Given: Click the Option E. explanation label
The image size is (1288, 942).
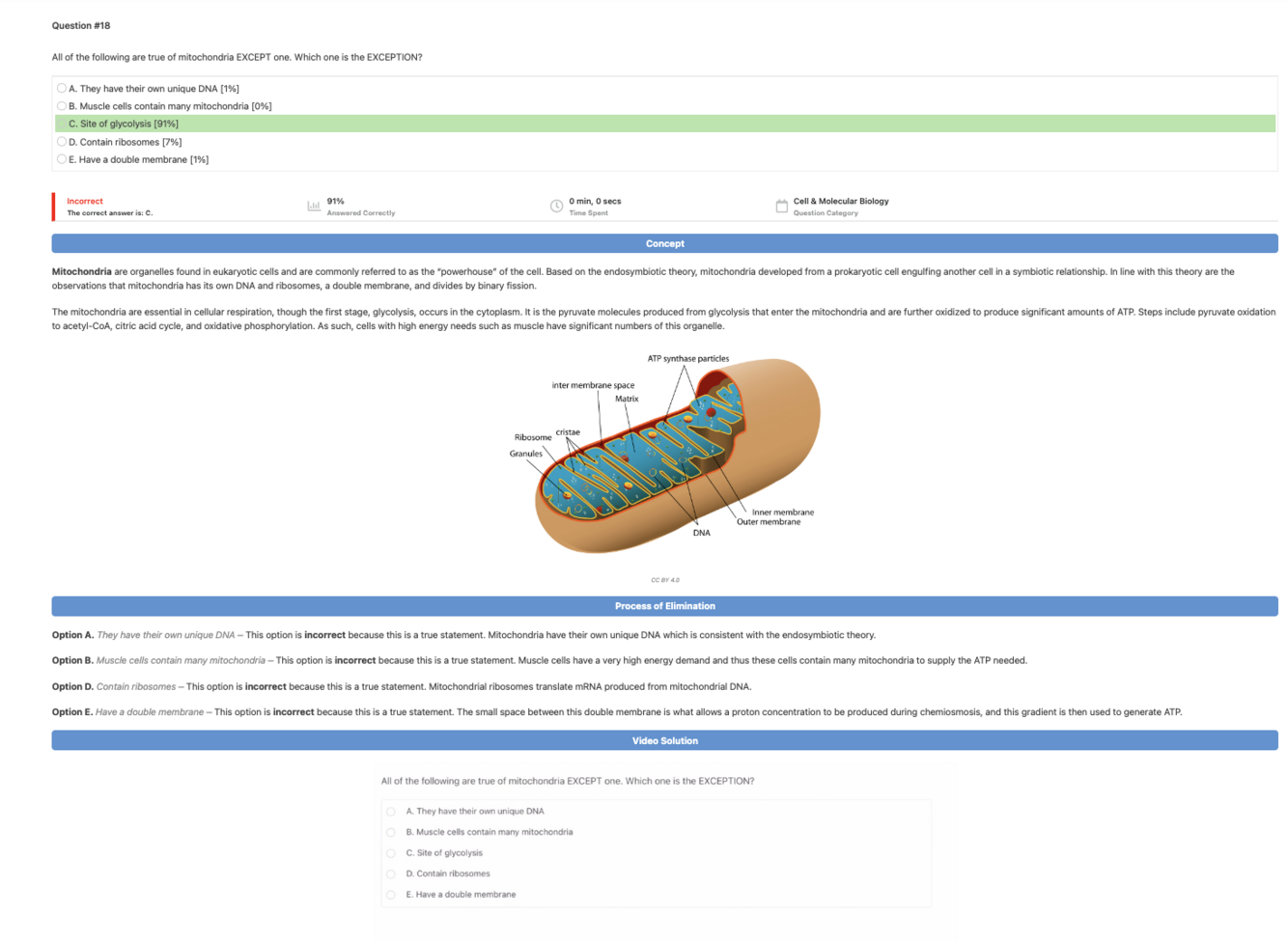Looking at the screenshot, I should (72, 712).
